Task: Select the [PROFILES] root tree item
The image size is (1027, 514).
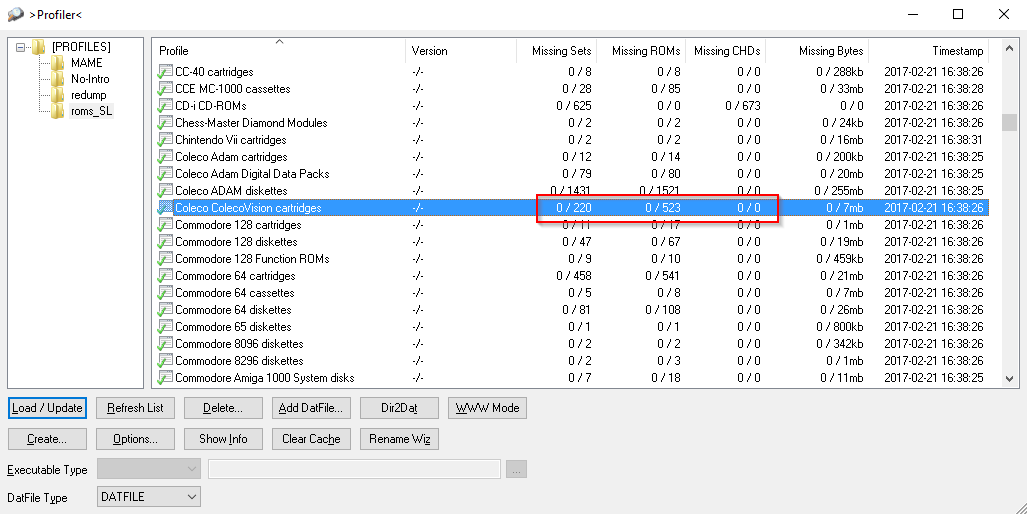Action: pos(81,47)
